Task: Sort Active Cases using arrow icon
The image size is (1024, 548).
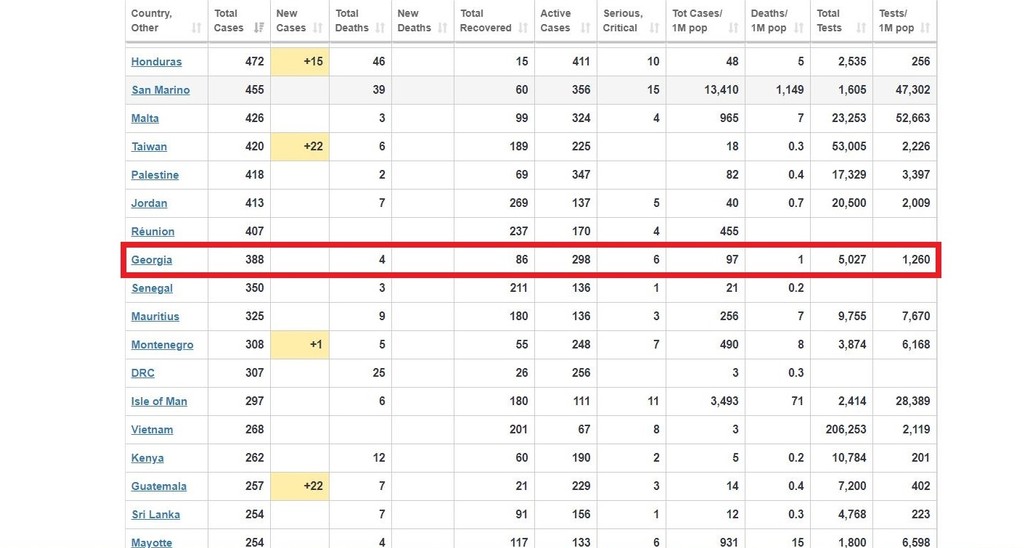Action: [x=585, y=28]
